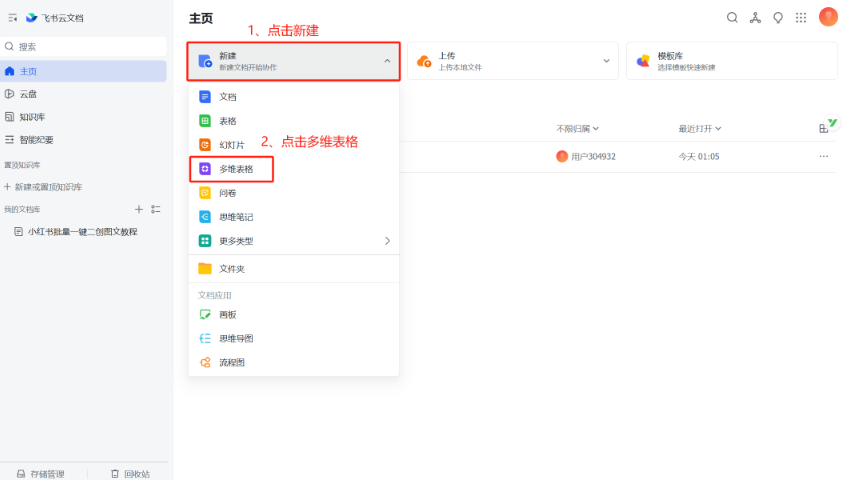
Task: Collapse the sidebar with top-left menu icon
Action: pyautogui.click(x=13, y=18)
